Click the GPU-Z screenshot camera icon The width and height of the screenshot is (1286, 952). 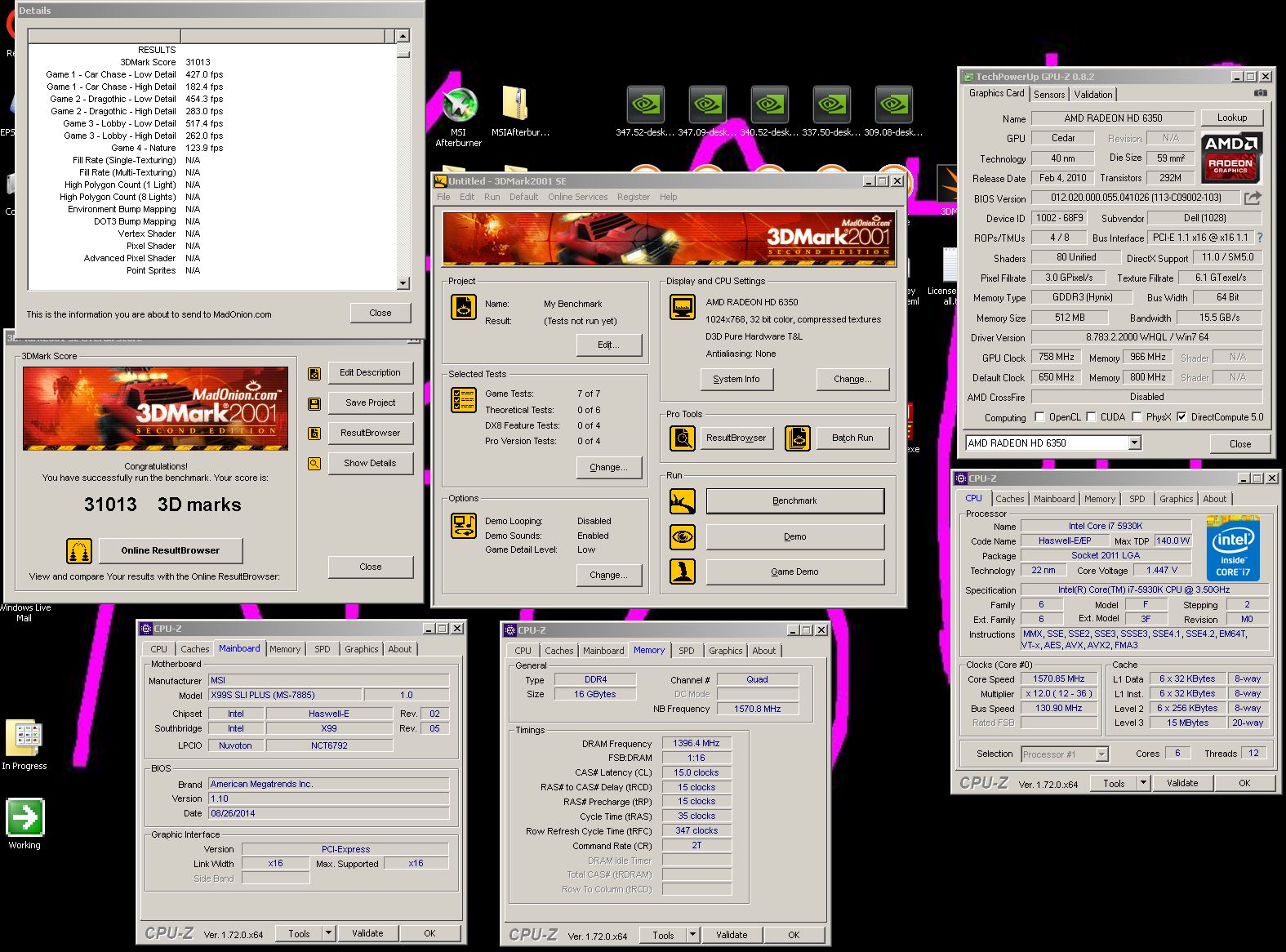(x=1261, y=93)
